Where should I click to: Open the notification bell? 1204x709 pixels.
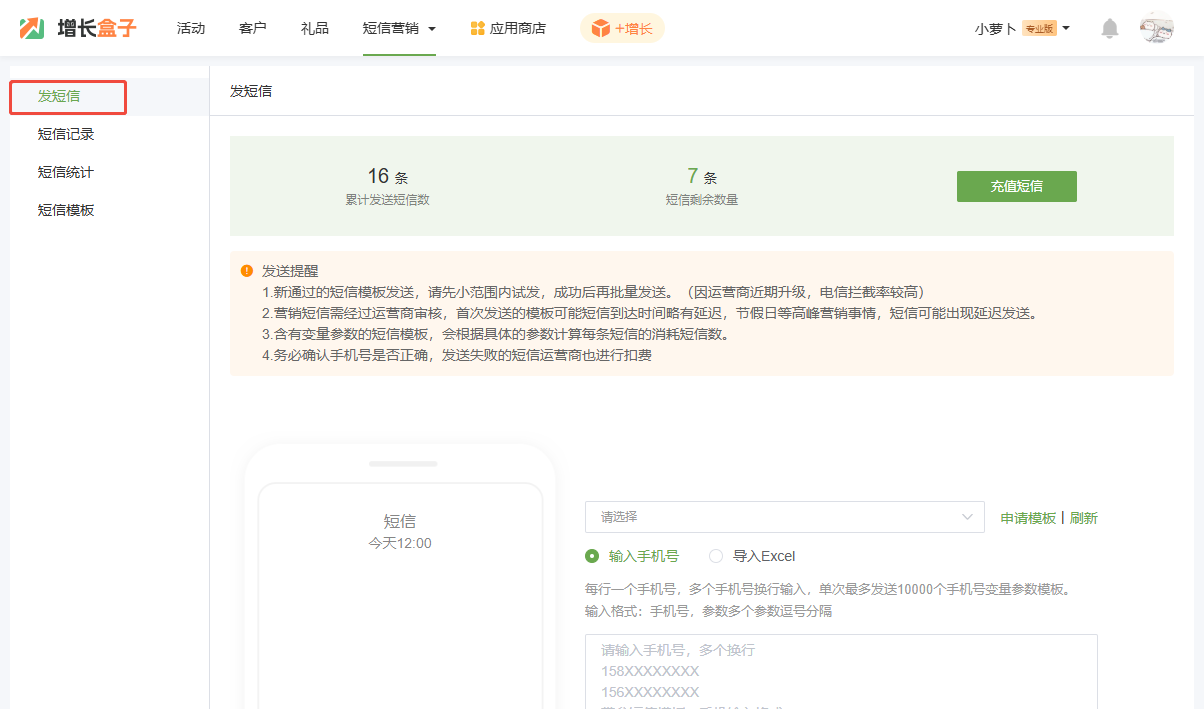(1110, 28)
